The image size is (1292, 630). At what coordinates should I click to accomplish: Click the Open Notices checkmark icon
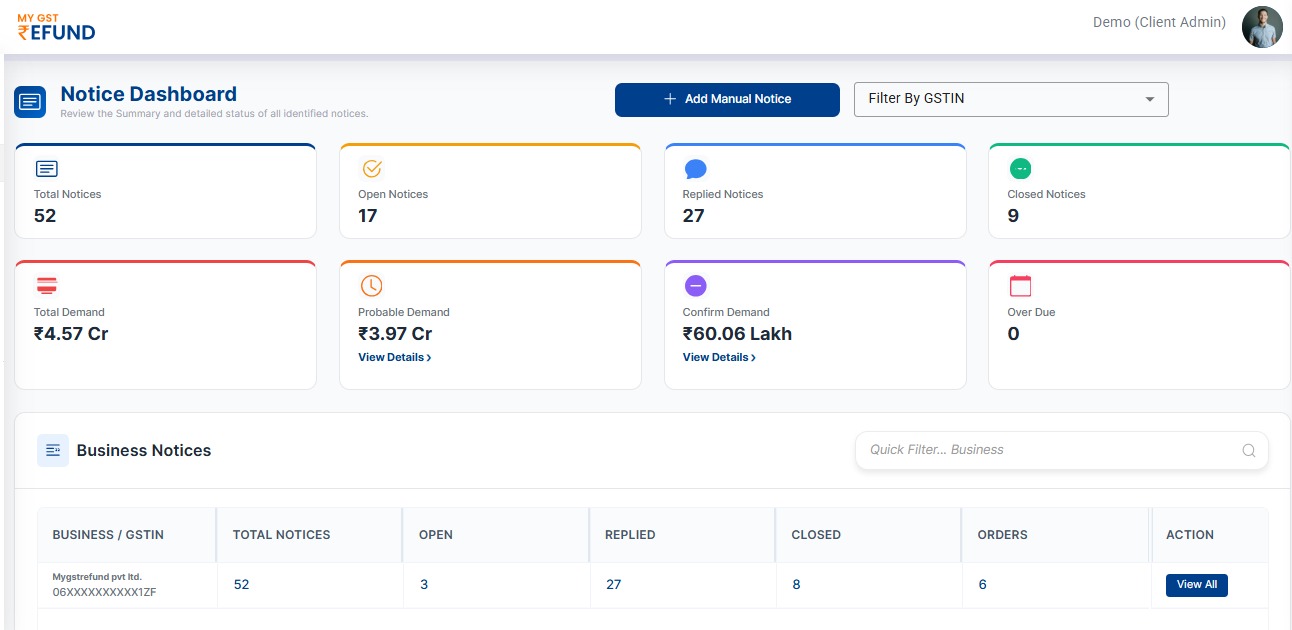click(x=371, y=169)
